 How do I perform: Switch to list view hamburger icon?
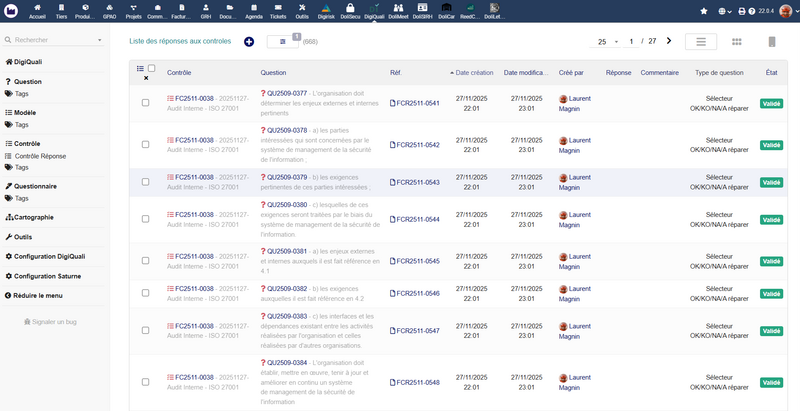coord(701,42)
